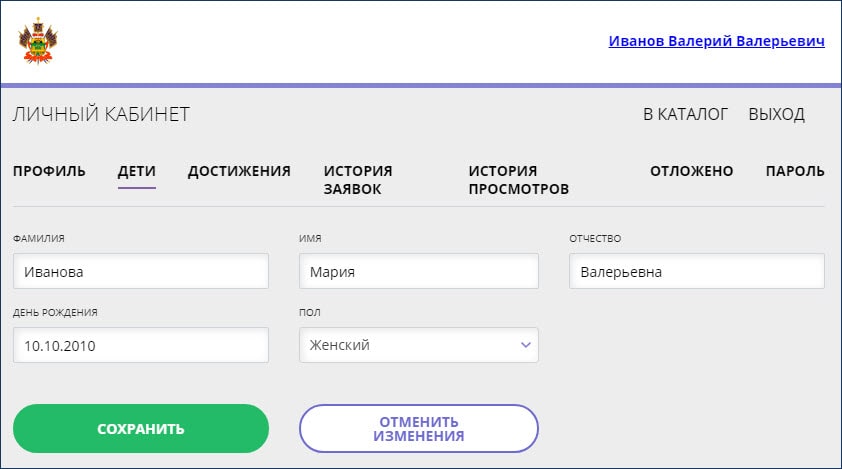This screenshot has width=842, height=469.
Task: Open the ИСТОРИЯ ПРОСМОТРОВ tab
Action: click(518, 180)
